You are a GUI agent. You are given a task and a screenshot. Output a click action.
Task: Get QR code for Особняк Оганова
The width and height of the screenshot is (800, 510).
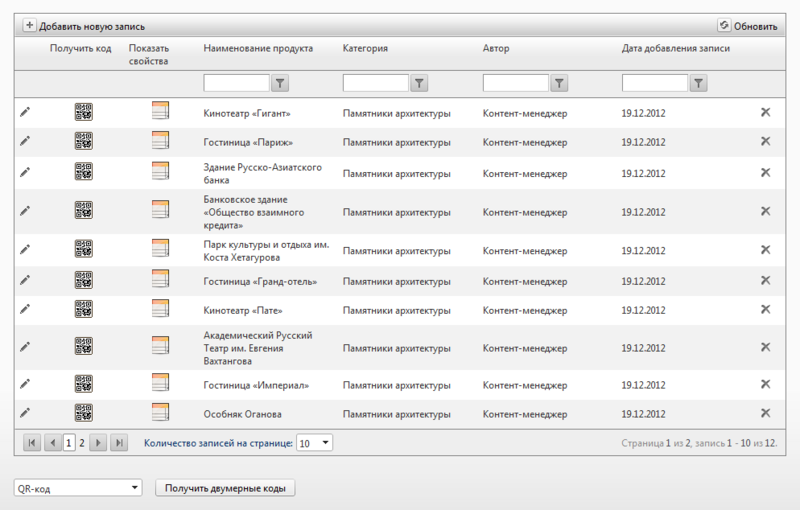[84, 413]
